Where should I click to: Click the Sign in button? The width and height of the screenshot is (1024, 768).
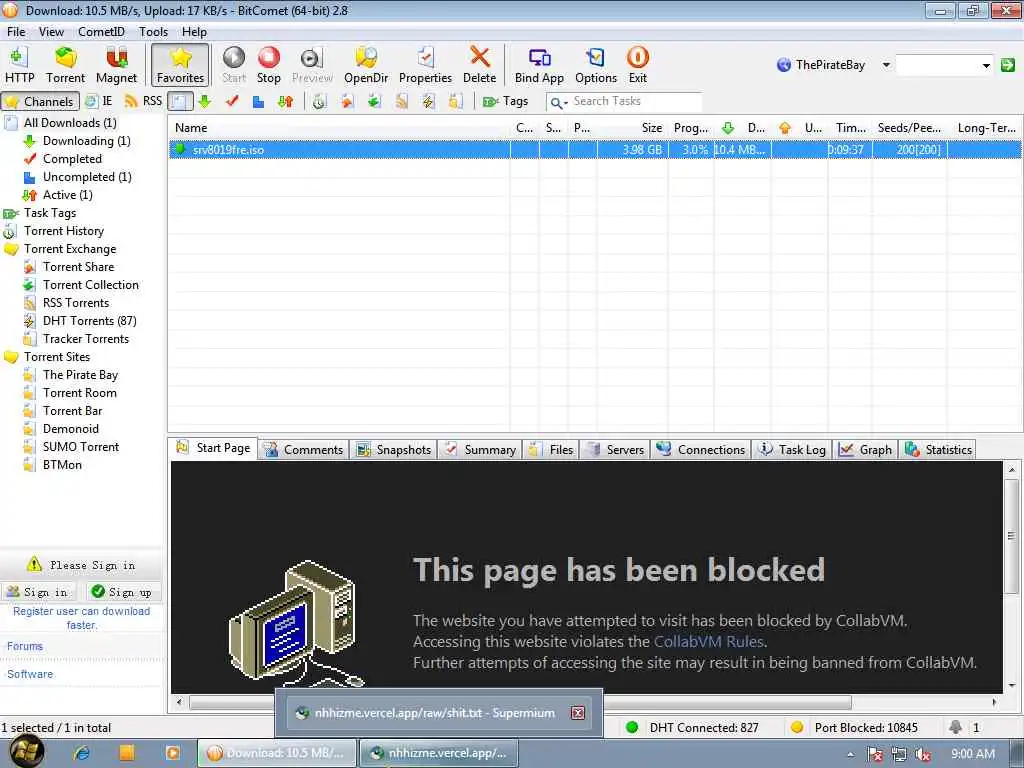coord(38,592)
